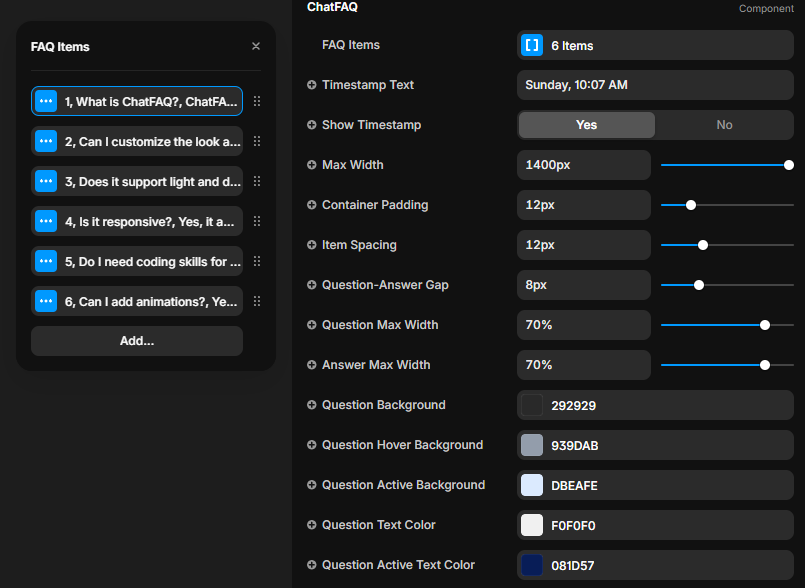This screenshot has width=805, height=588.
Task: Set Show Timestamp to Yes
Action: [x=586, y=125]
